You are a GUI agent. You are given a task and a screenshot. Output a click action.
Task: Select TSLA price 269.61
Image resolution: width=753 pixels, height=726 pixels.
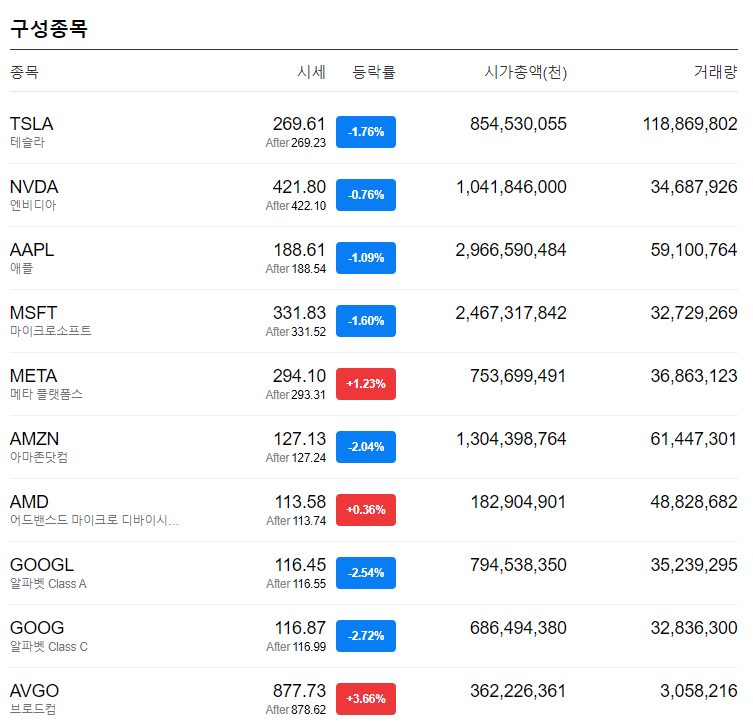[x=299, y=124]
